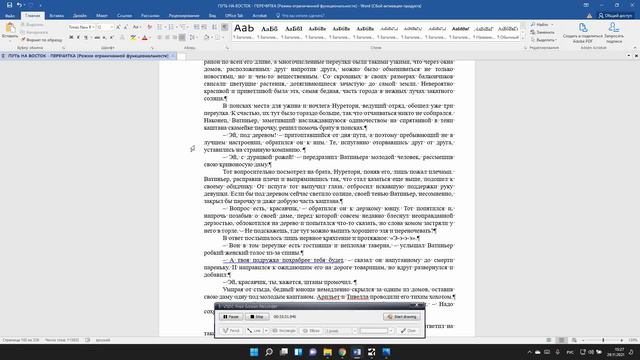Toggle subscript formatting

[104, 38]
